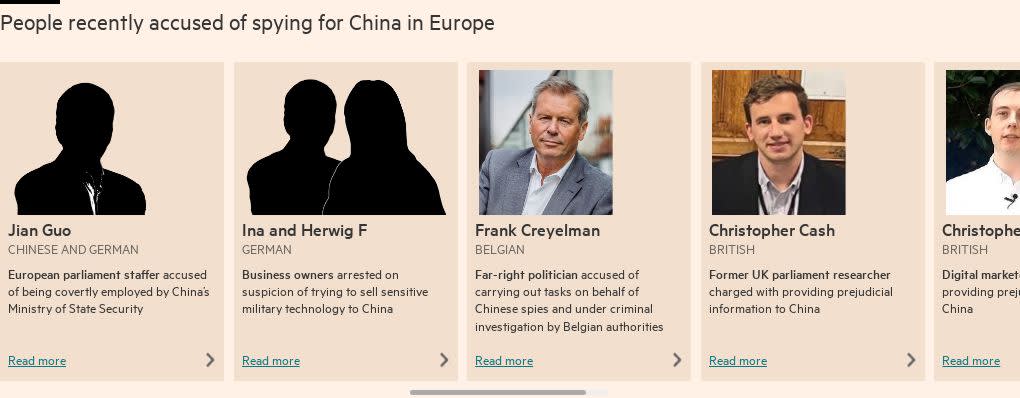This screenshot has height=398, width=1020.
Task: Click the Ina and Herwig F heading
Action: (x=304, y=231)
